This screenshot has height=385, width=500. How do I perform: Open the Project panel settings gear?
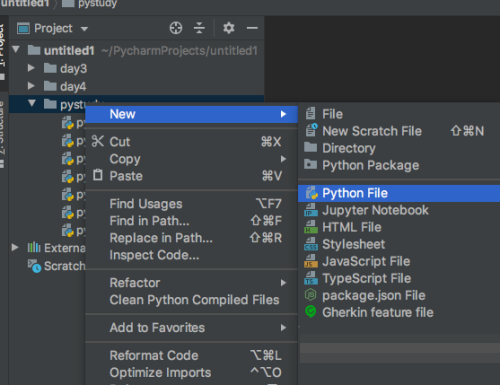[x=229, y=28]
